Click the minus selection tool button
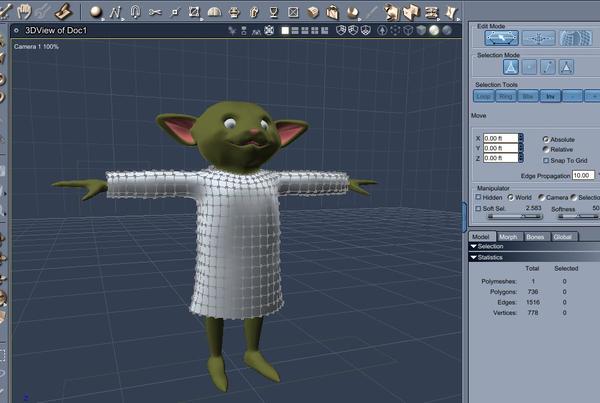 (572, 96)
